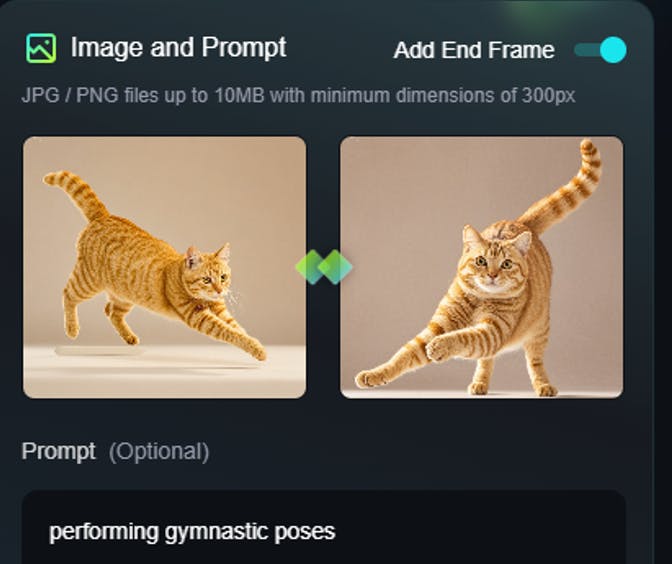Image resolution: width=672 pixels, height=564 pixels.
Task: Click the JPG / PNG file requirements hint
Action: coord(298,95)
